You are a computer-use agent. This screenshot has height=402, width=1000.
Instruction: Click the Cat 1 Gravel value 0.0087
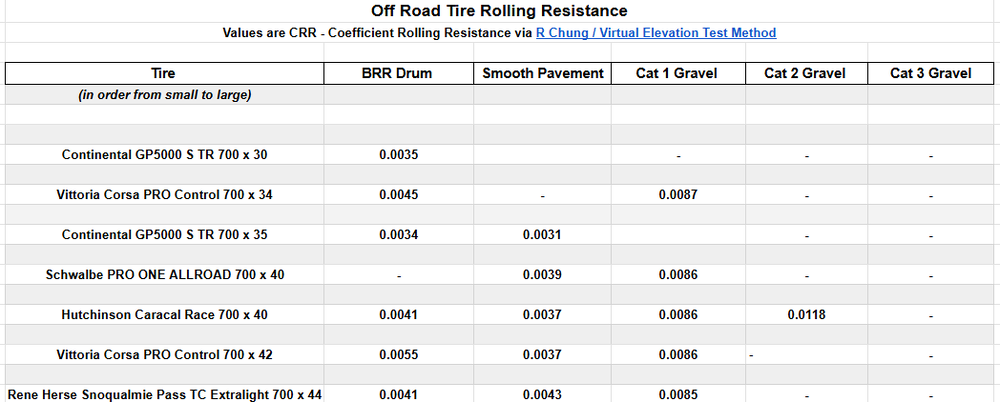678,195
